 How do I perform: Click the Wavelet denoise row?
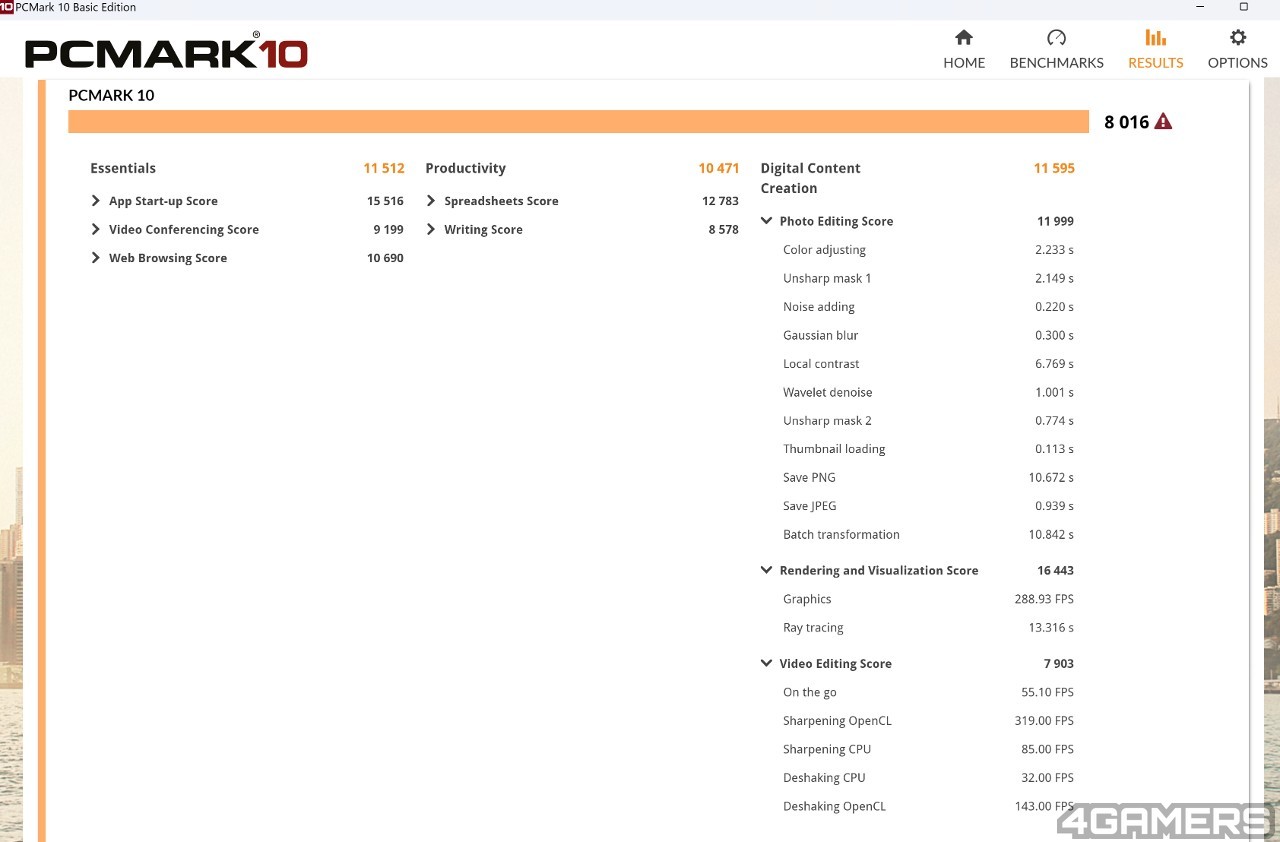(928, 392)
